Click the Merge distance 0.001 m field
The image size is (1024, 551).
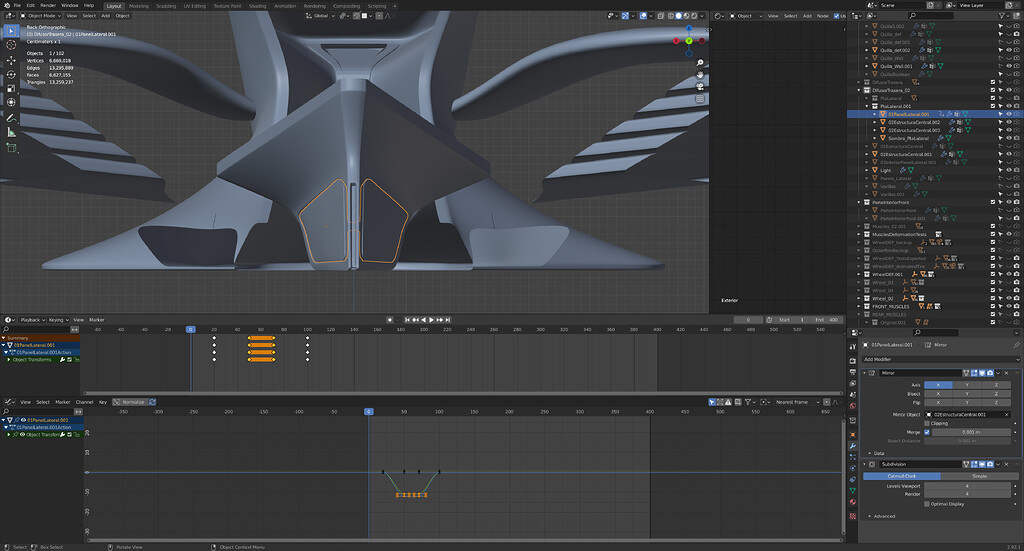(971, 432)
